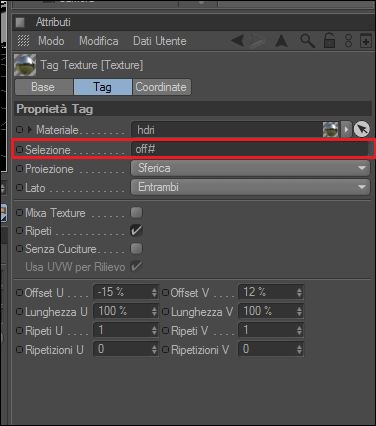Uncheck the Ripeti checkbox

tap(136, 230)
